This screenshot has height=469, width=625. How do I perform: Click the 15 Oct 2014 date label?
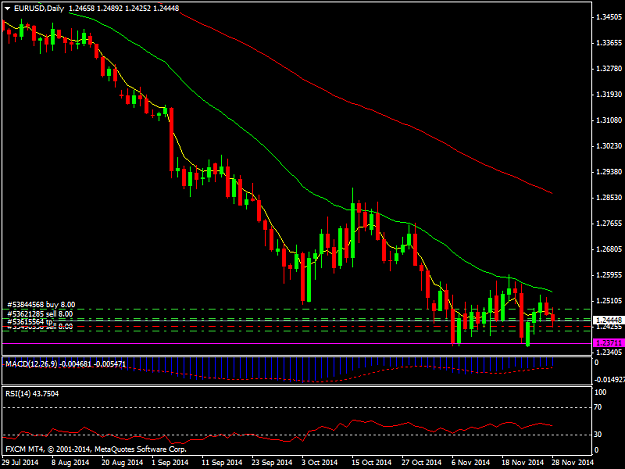tap(371, 462)
